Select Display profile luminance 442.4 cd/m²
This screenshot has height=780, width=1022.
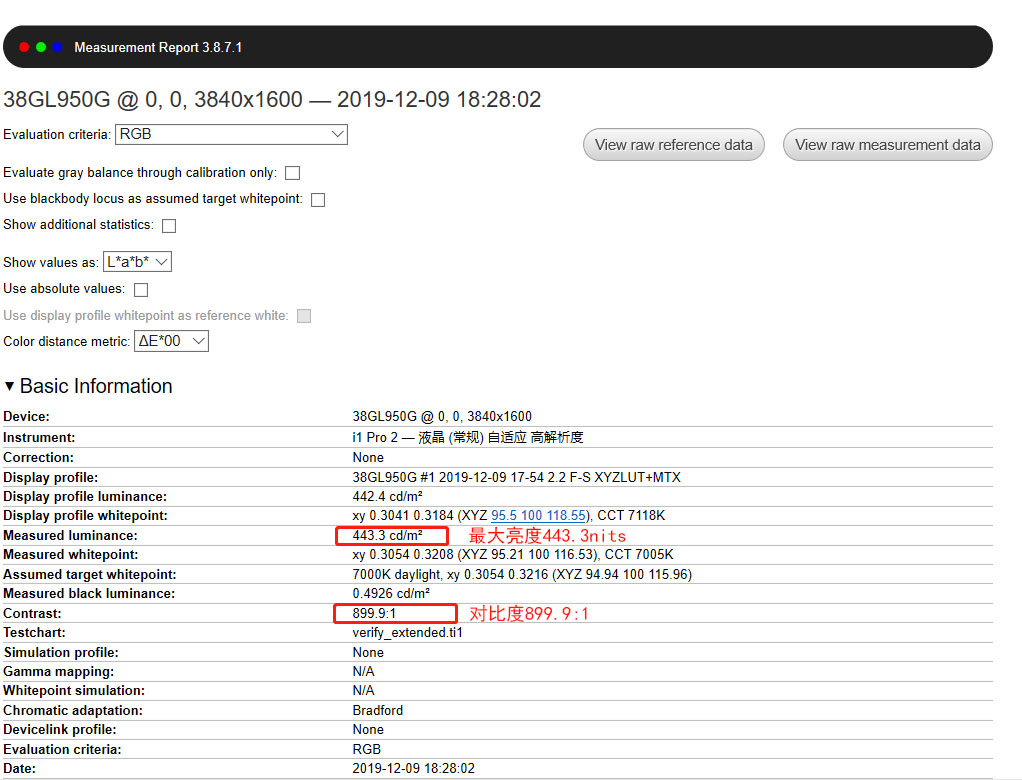tap(387, 497)
